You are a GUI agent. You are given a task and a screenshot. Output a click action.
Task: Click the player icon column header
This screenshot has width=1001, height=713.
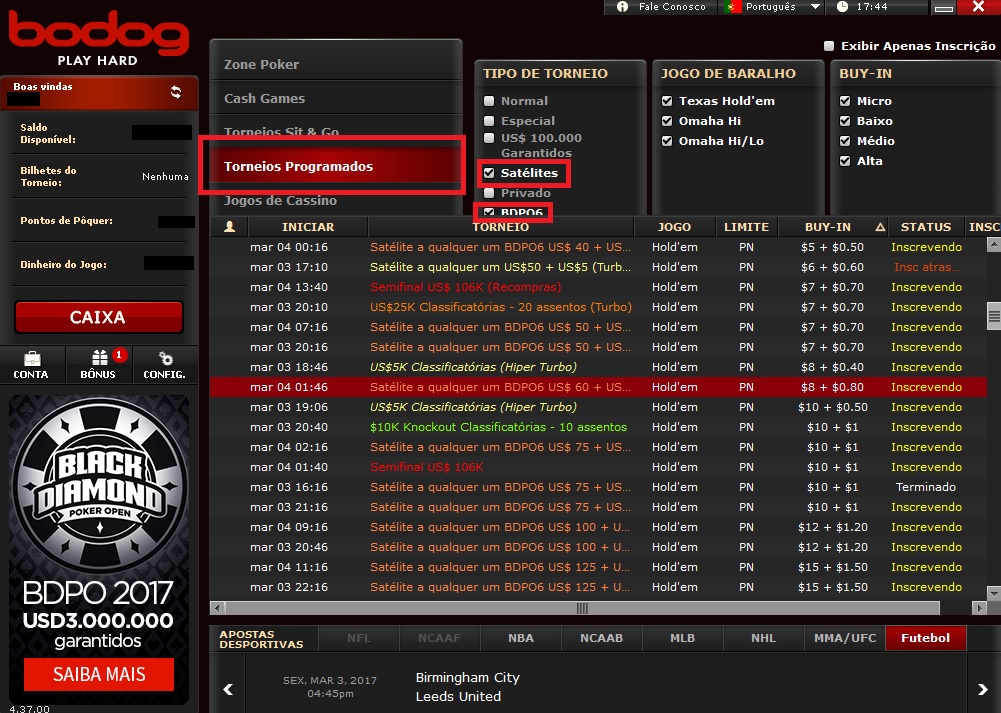[x=230, y=227]
